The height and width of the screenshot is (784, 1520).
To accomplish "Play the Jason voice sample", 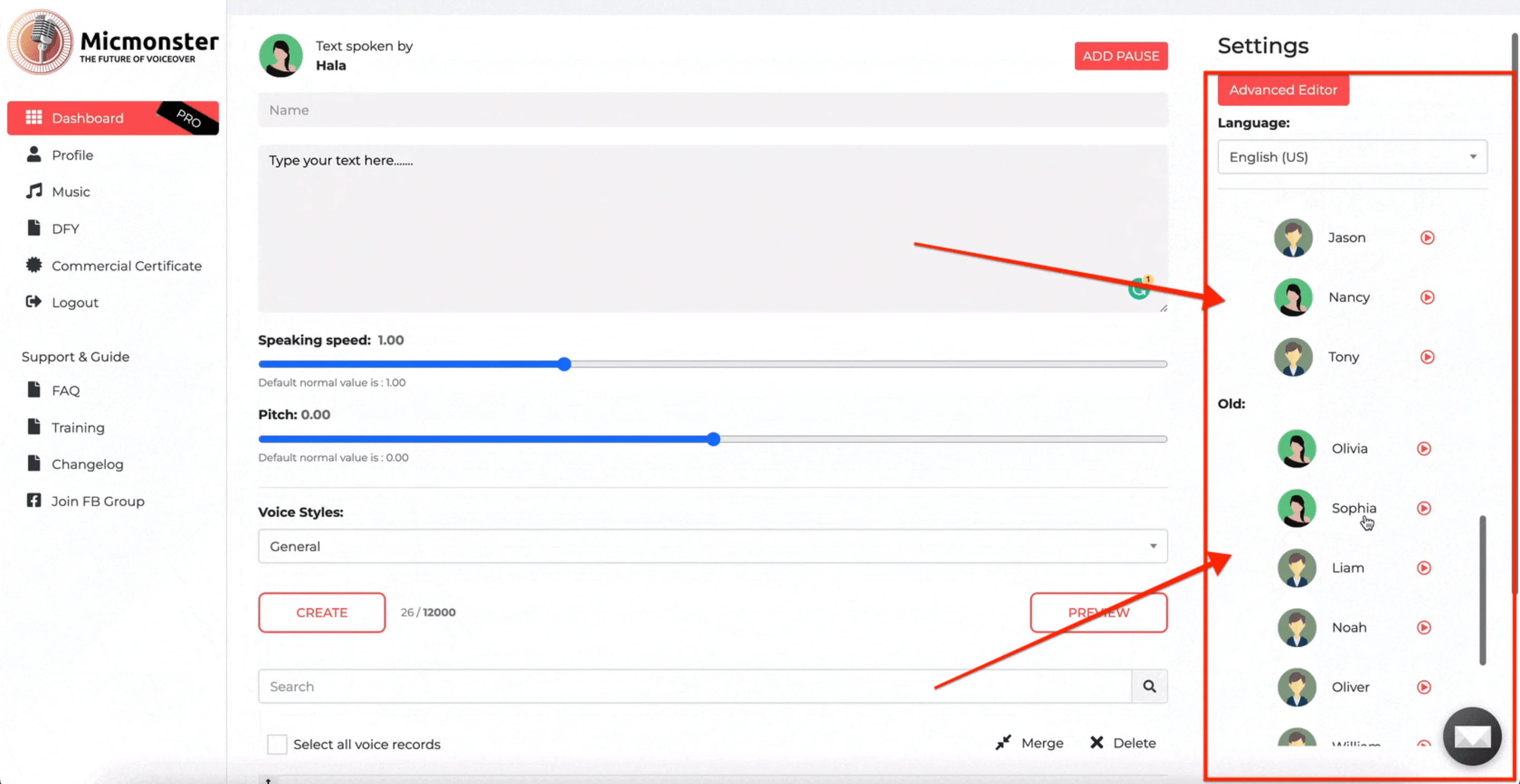I will [1427, 238].
